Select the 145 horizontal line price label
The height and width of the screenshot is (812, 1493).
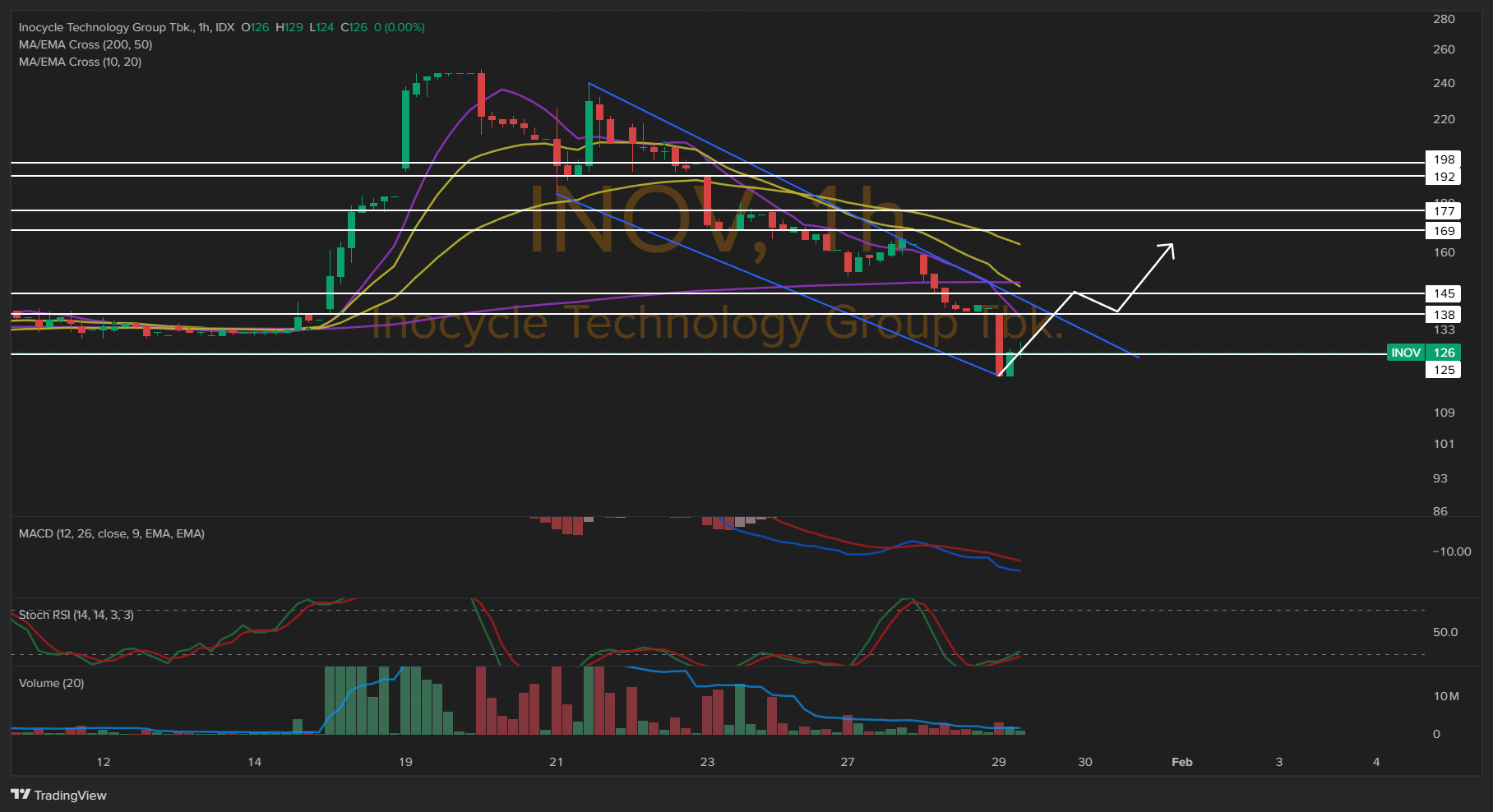[x=1444, y=293]
